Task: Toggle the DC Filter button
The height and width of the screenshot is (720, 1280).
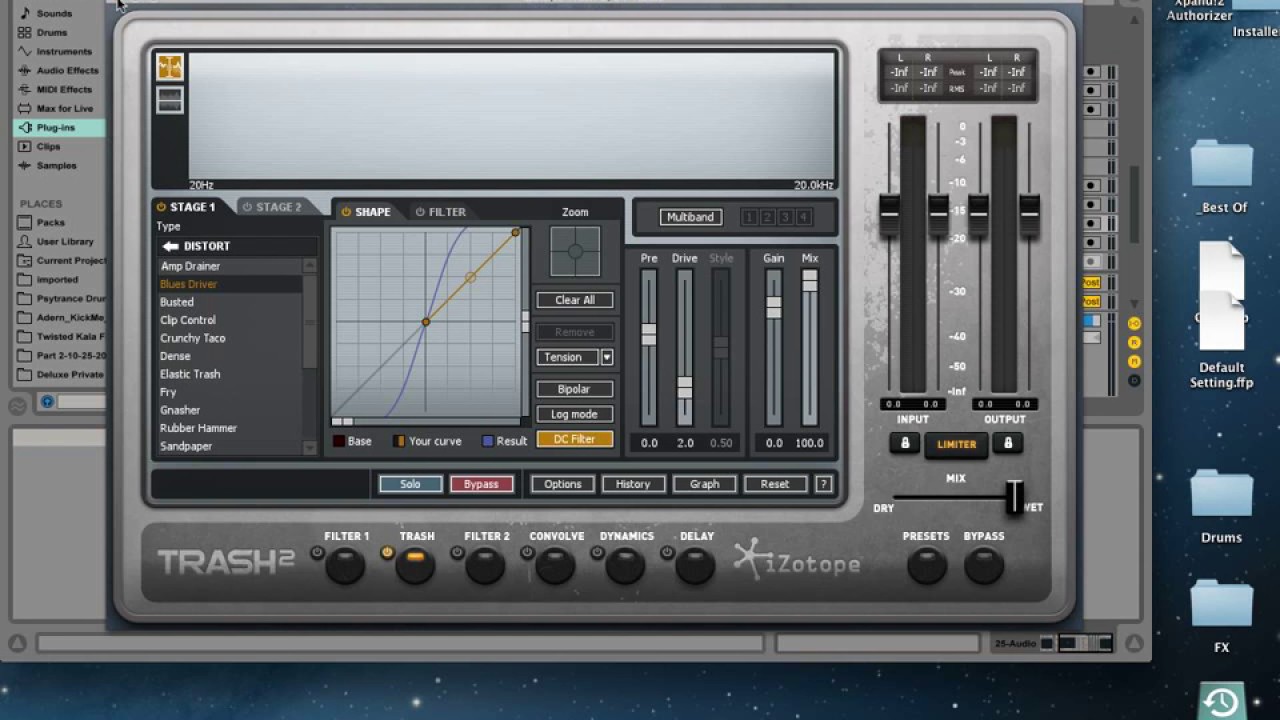Action: pos(575,439)
